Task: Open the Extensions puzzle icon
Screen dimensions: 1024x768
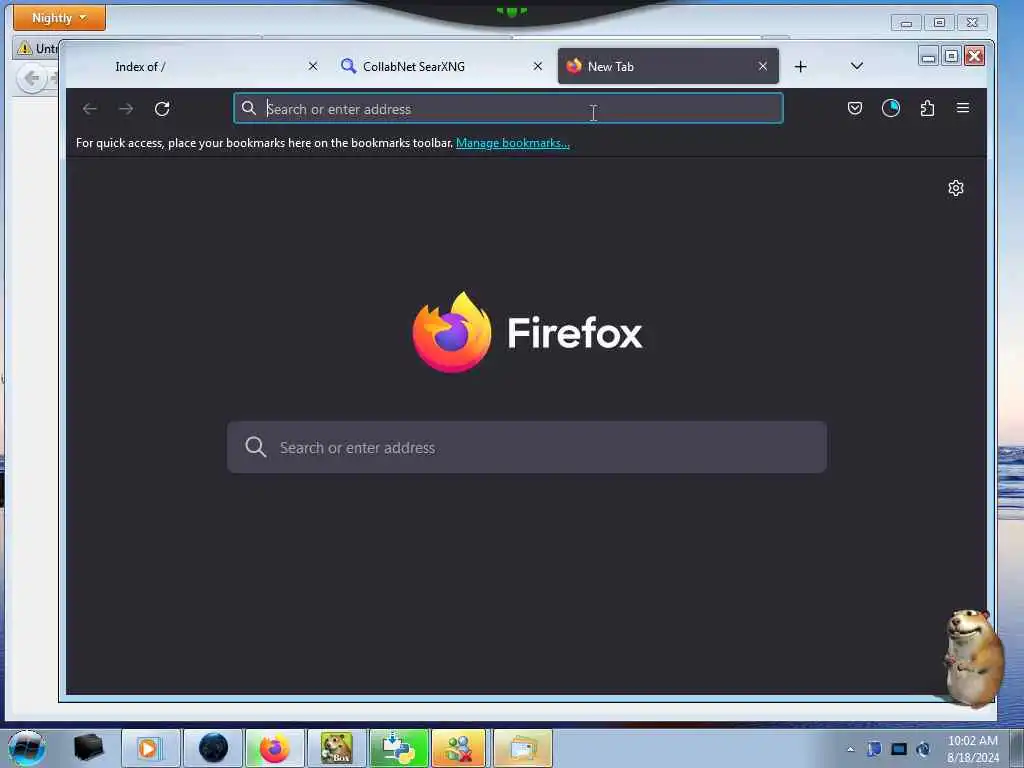Action: point(927,108)
